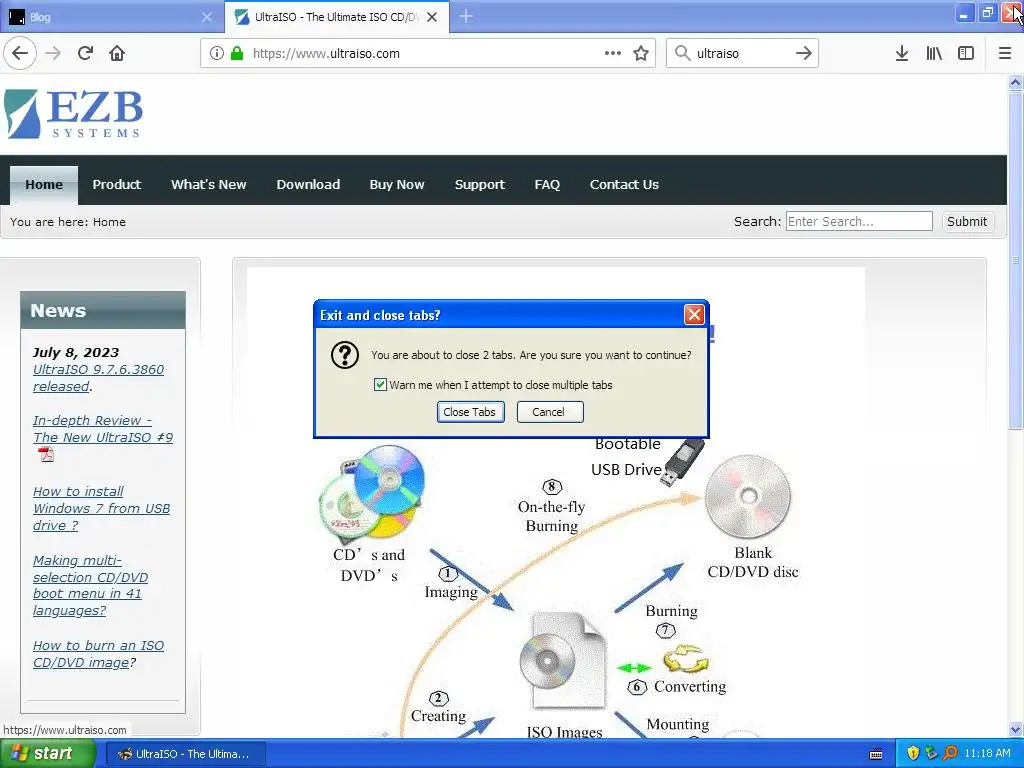Screen dimensions: 1024x768
Task: Close the Blog tab
Action: click(x=207, y=17)
